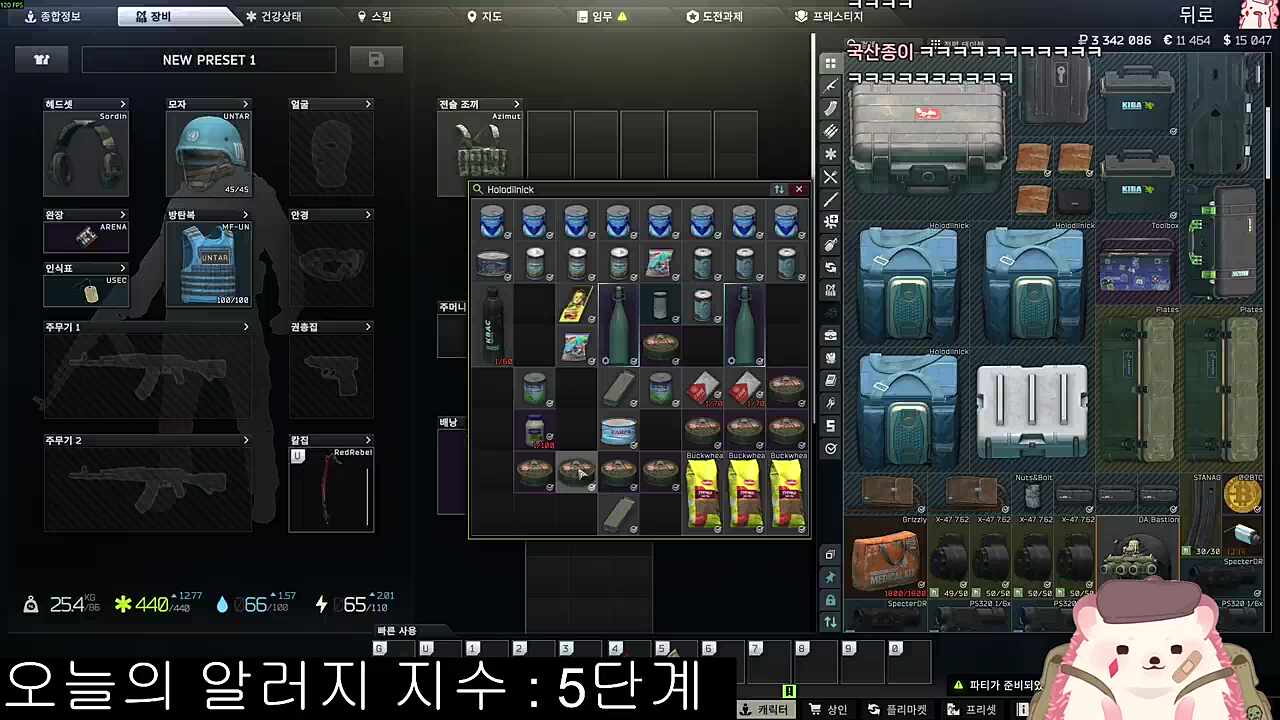The image size is (1280, 720).
Task: Select the Grizzly medical kit in the stash
Action: click(885, 557)
